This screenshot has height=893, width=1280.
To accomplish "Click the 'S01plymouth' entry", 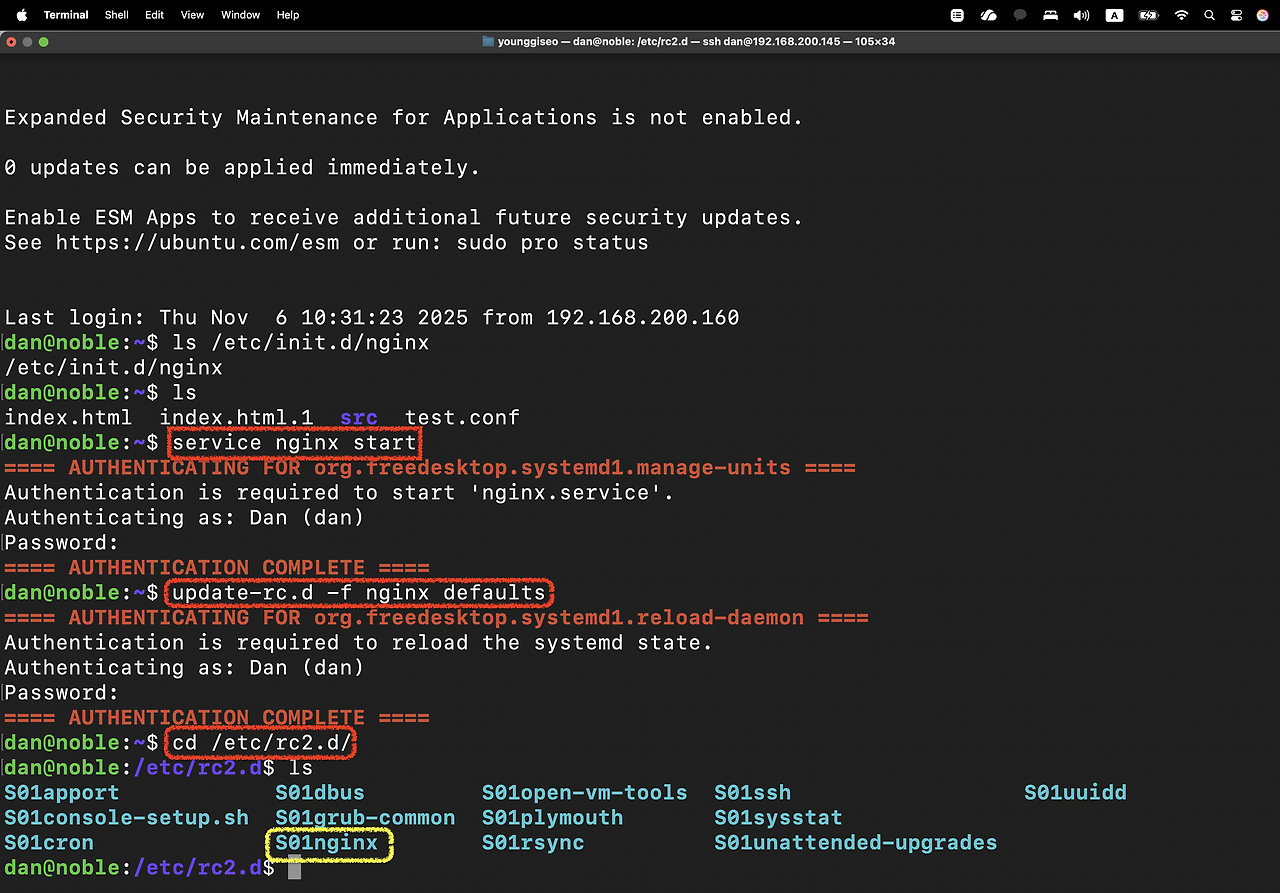I will click(x=552, y=818).
